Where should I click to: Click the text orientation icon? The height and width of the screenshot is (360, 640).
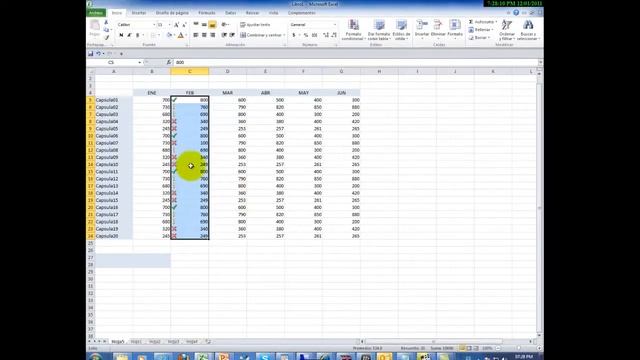pyautogui.click(x=224, y=25)
